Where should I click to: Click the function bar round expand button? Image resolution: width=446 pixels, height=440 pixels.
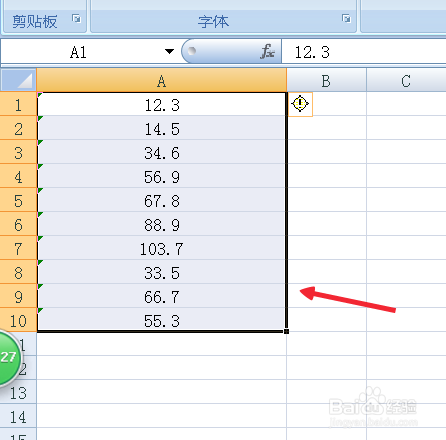pyautogui.click(x=192, y=51)
